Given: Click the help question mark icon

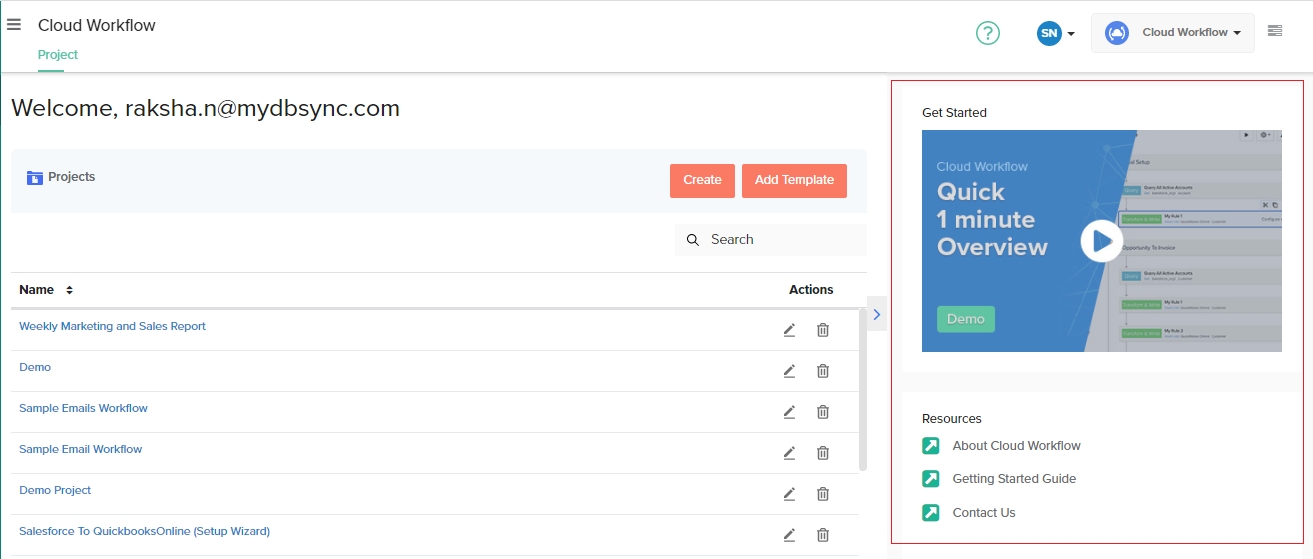Looking at the screenshot, I should pos(987,33).
